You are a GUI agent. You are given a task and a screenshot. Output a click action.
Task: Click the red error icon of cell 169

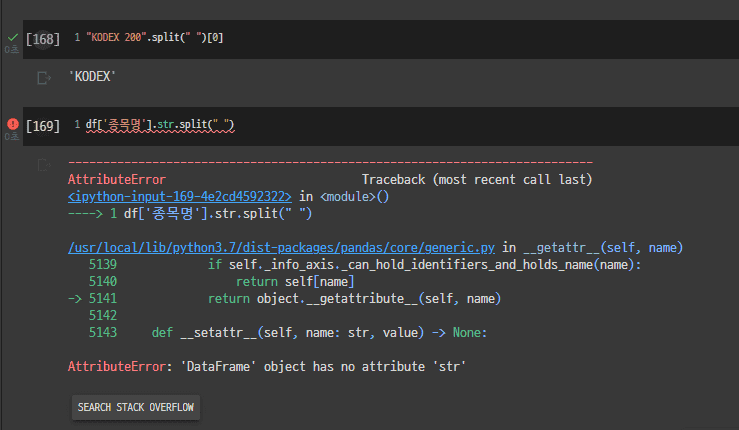coord(13,124)
